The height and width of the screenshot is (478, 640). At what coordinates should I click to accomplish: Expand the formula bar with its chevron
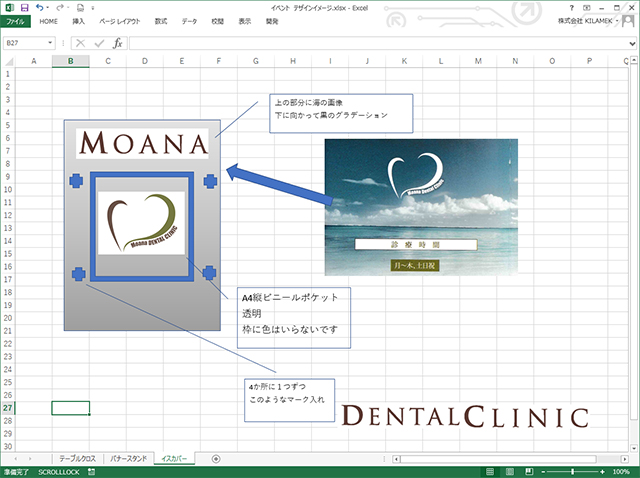(632, 43)
